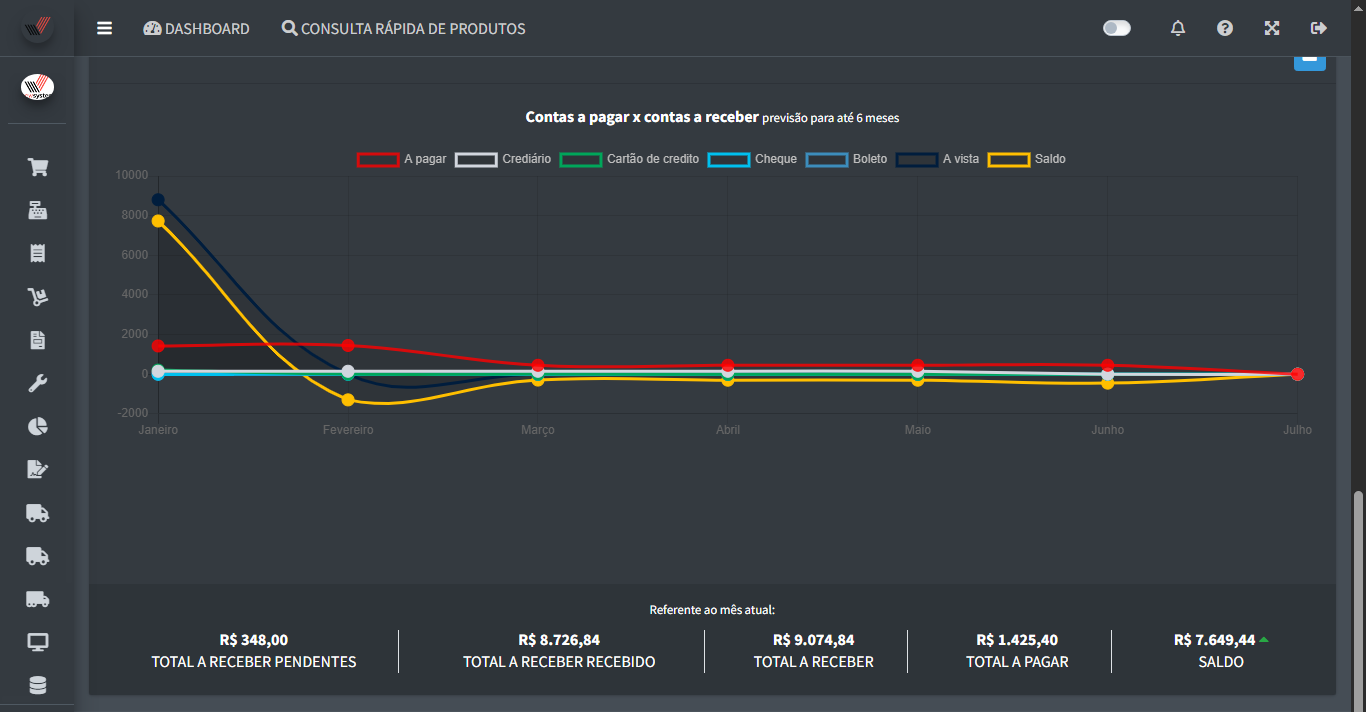Click the cash register sidebar icon
Viewport: 1366px width, 712px height.
pyautogui.click(x=38, y=210)
